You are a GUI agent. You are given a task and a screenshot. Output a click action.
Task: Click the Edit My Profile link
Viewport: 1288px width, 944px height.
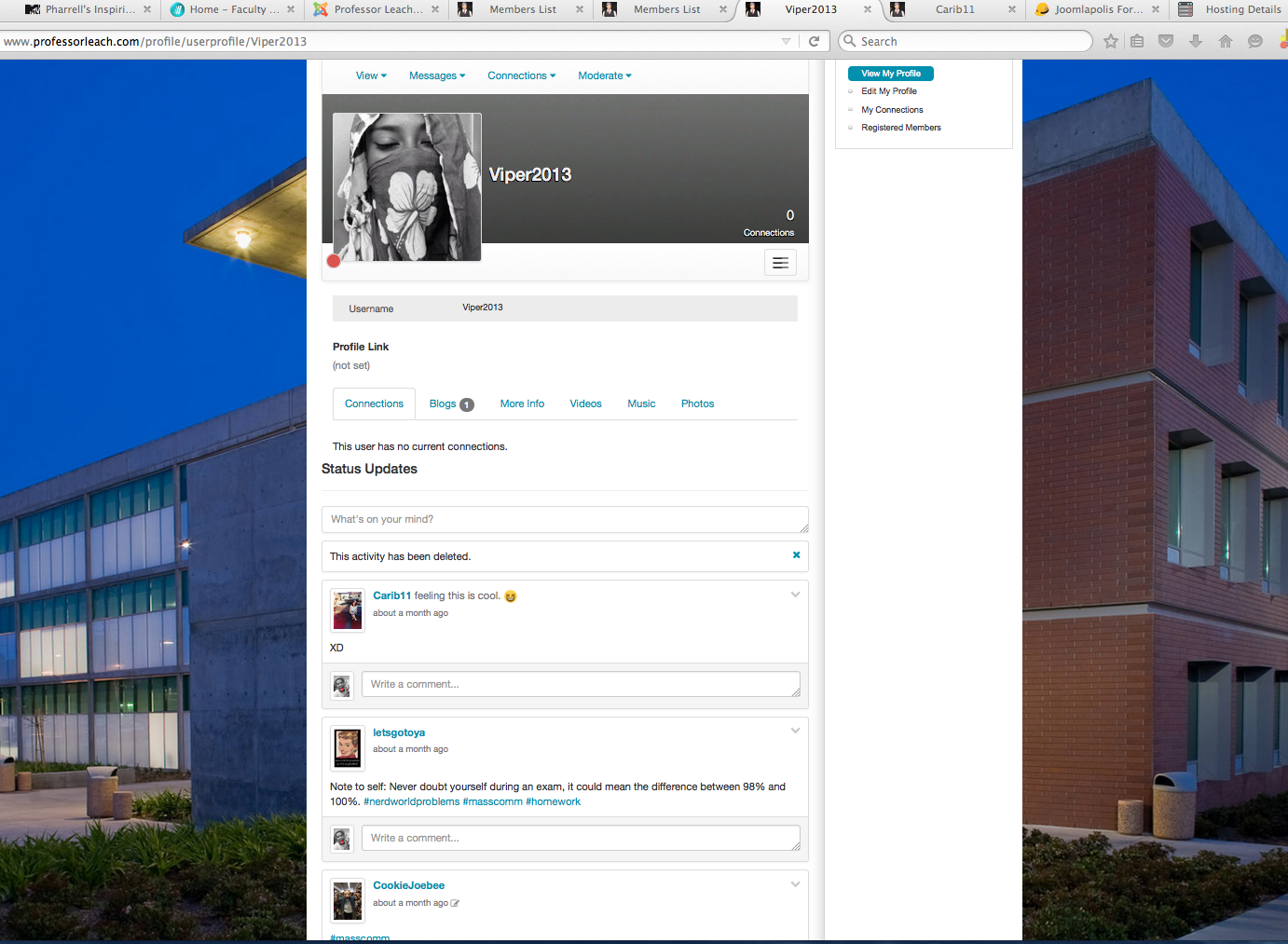(889, 91)
